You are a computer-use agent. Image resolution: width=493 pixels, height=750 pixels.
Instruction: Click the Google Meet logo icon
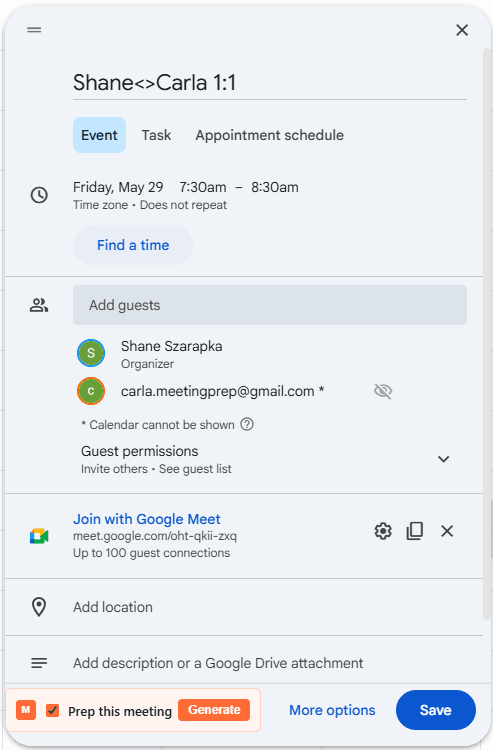39,536
